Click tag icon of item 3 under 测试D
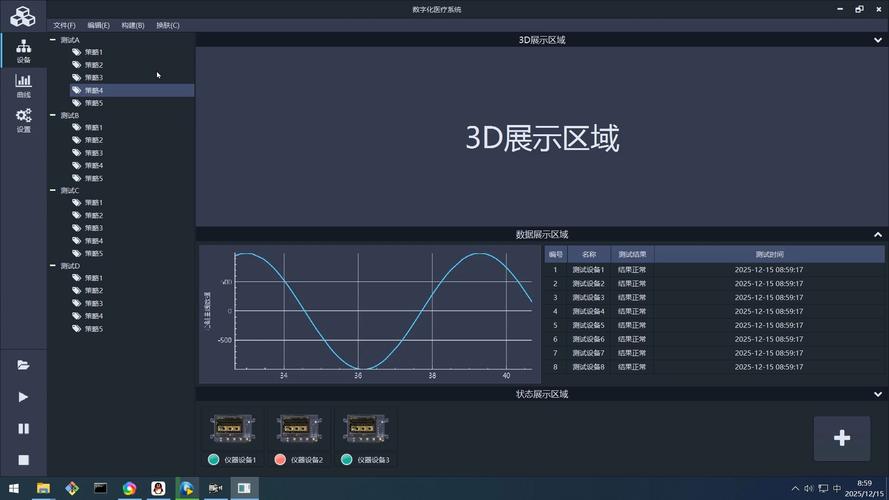Viewport: 889px width, 500px height. click(77, 303)
